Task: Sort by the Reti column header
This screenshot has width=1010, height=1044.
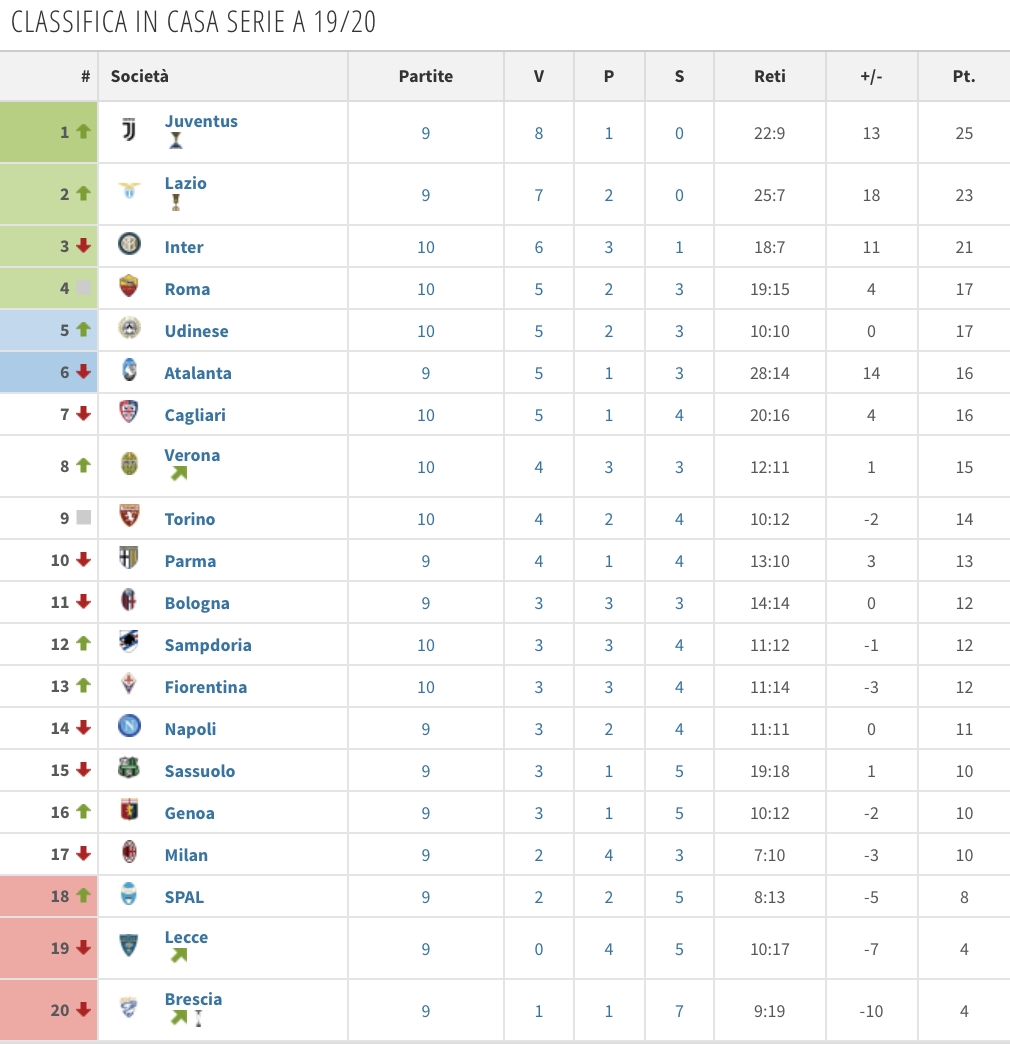Action: tap(770, 76)
